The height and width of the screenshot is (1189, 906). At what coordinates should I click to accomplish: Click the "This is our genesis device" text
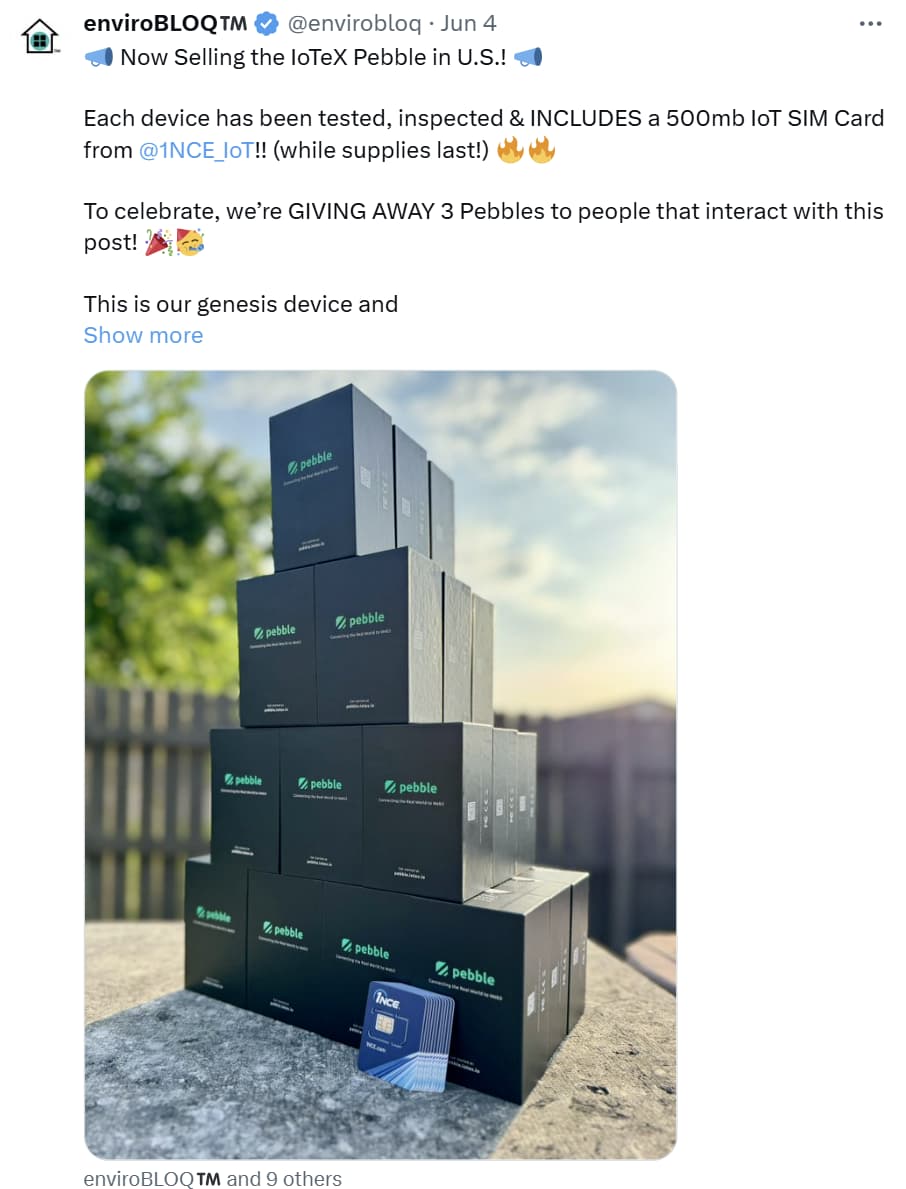240,304
